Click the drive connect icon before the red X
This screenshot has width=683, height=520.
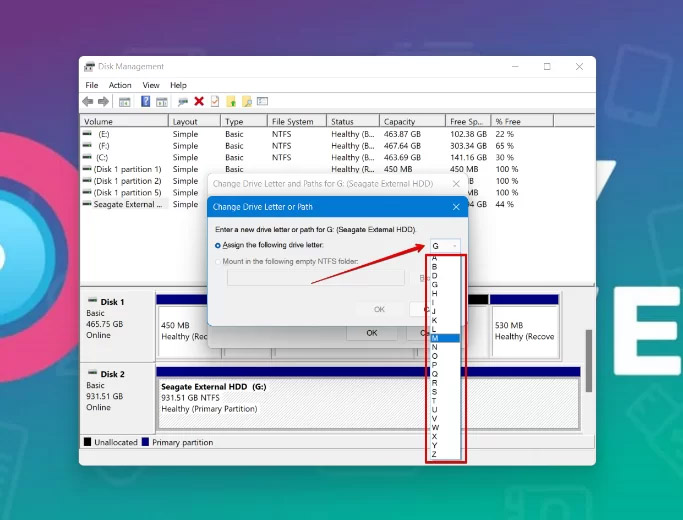[183, 102]
